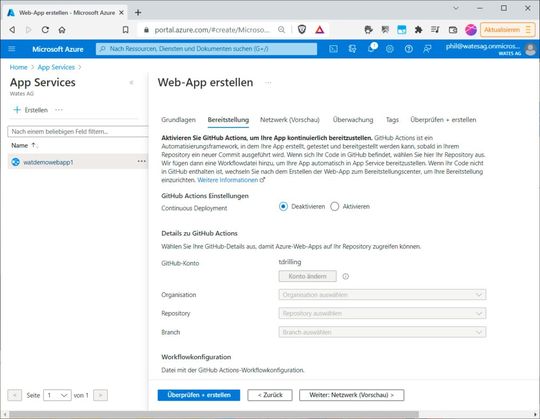Show info tooltip beside Konto ändern
The width and height of the screenshot is (540, 419).
point(345,276)
